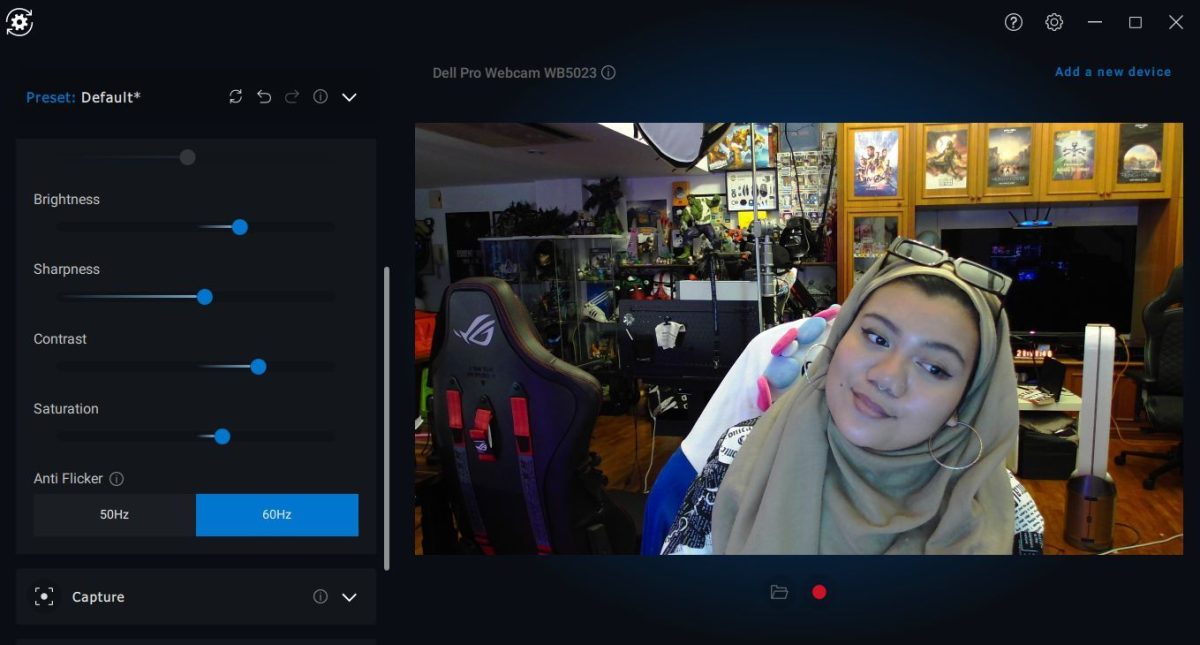Image resolution: width=1200 pixels, height=645 pixels.
Task: Open the media folder icon
Action: pos(780,592)
